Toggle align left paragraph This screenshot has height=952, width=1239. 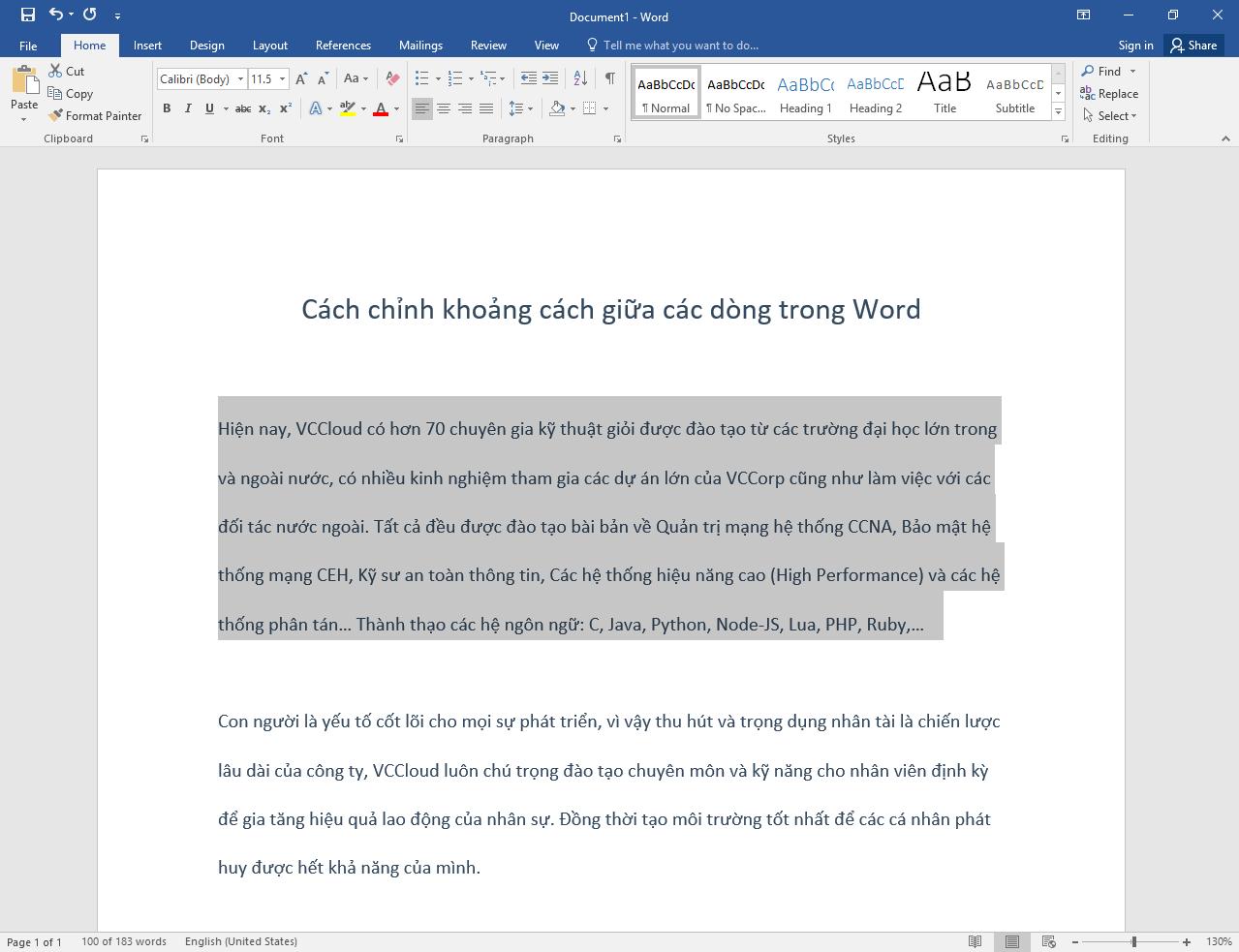[422, 108]
